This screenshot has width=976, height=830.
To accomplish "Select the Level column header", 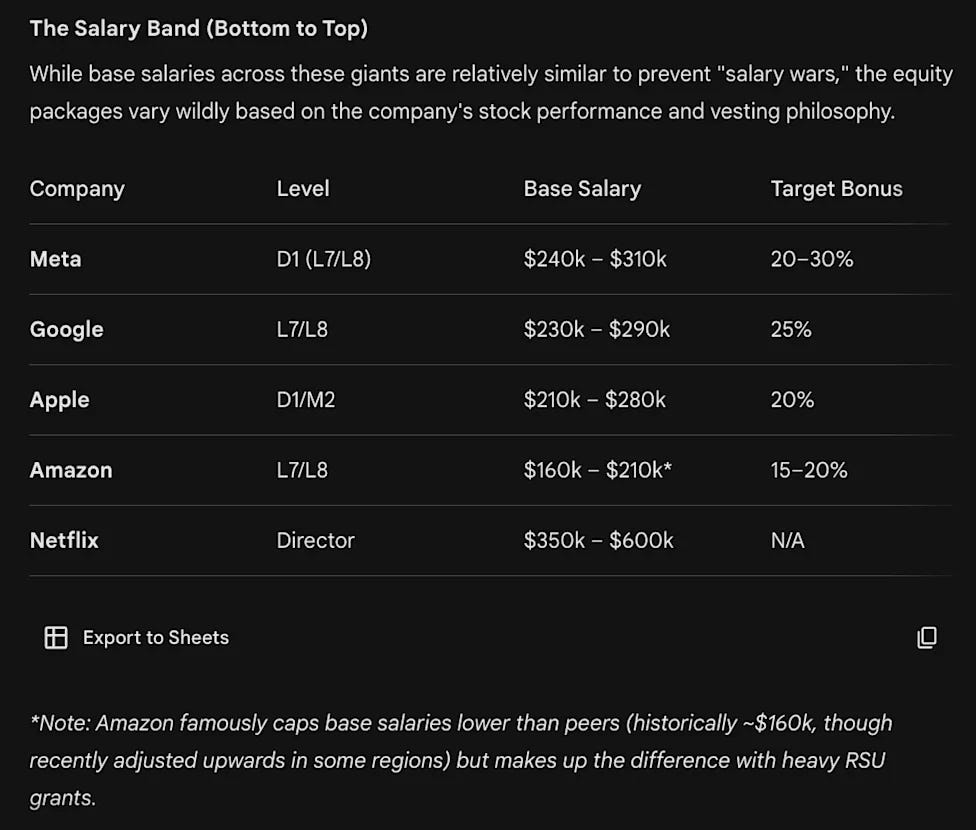I will click(x=303, y=189).
